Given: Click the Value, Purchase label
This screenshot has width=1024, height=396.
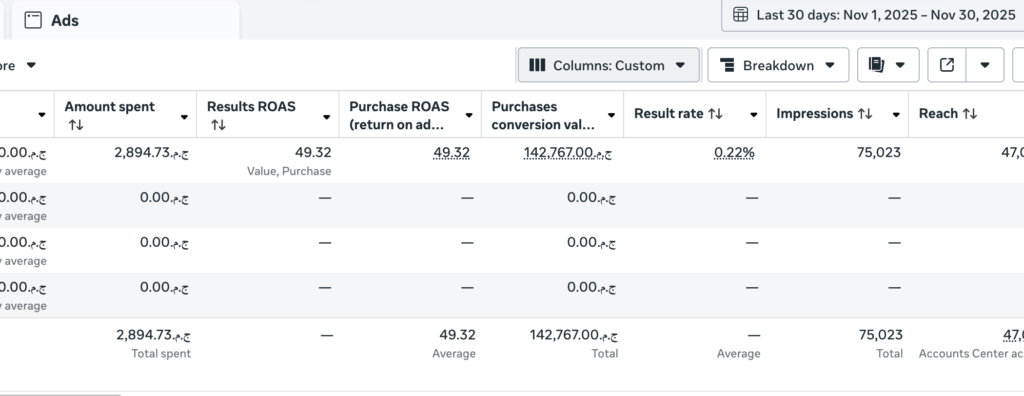Looking at the screenshot, I should coord(289,171).
